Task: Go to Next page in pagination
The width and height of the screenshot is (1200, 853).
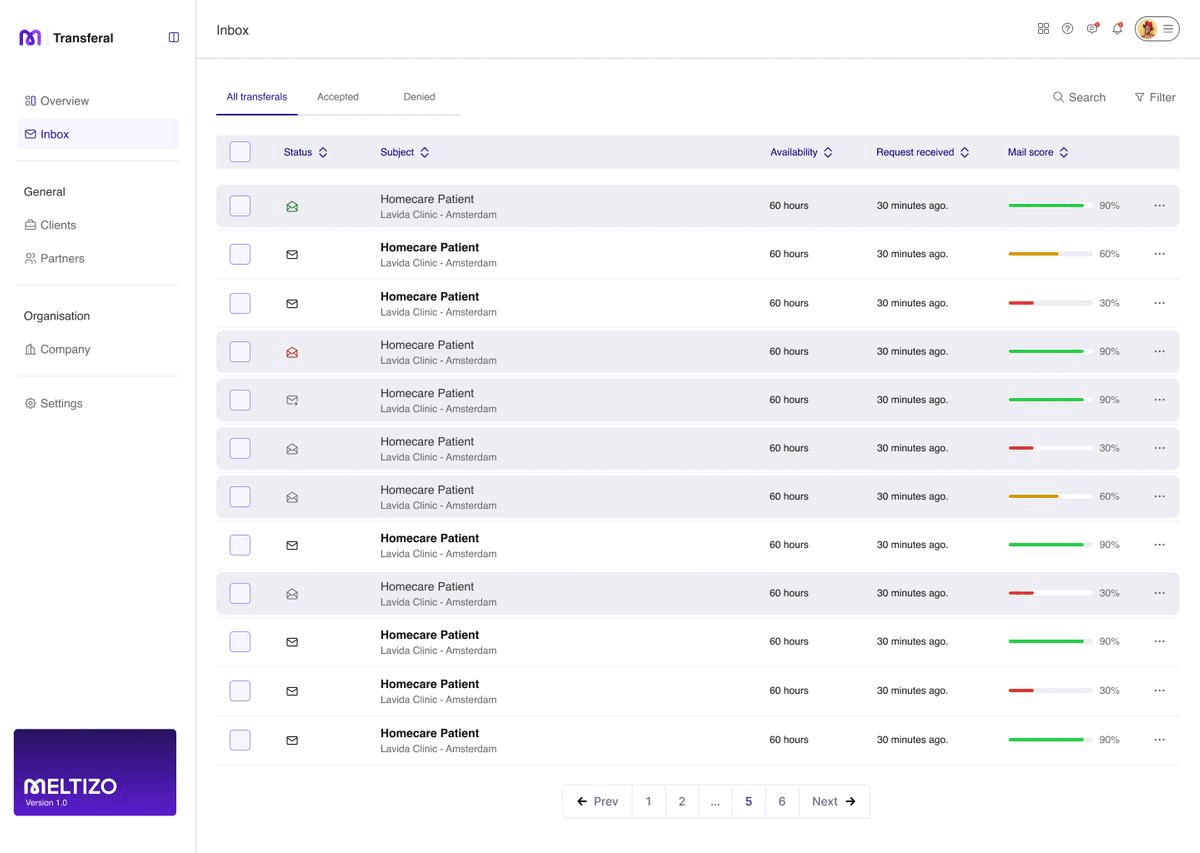Action: tap(833, 801)
